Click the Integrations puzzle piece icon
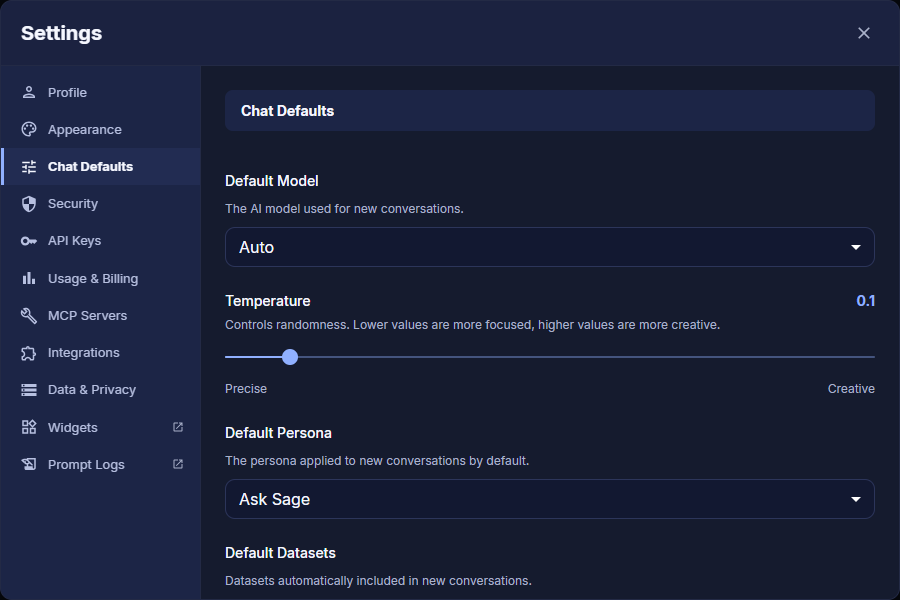The width and height of the screenshot is (900, 600). click(x=29, y=353)
